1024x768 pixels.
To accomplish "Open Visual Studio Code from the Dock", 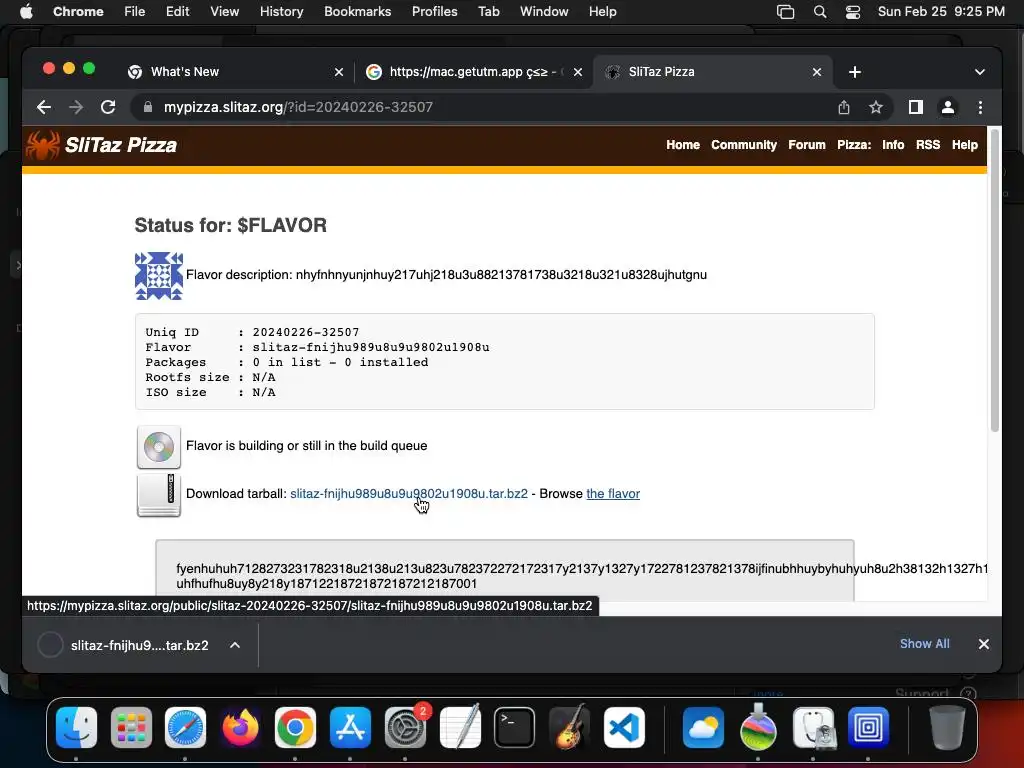I will (624, 727).
